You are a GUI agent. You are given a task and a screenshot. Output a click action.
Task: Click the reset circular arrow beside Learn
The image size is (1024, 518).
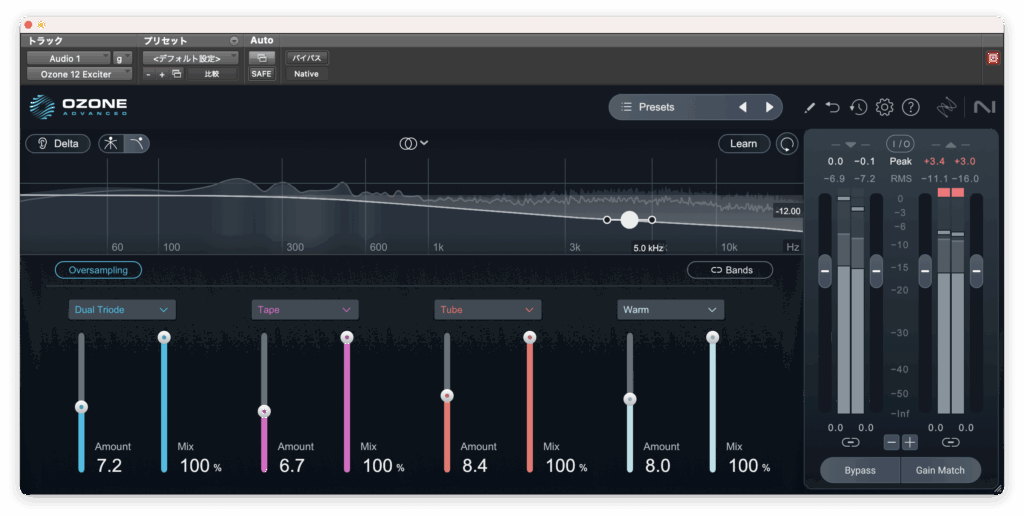[x=787, y=144]
